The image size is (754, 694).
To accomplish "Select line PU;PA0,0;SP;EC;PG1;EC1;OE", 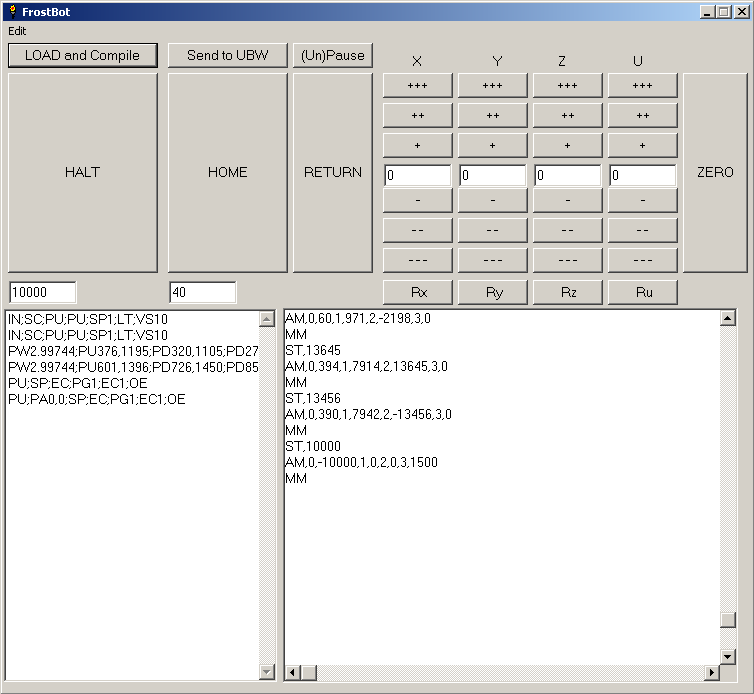I will coord(97,399).
